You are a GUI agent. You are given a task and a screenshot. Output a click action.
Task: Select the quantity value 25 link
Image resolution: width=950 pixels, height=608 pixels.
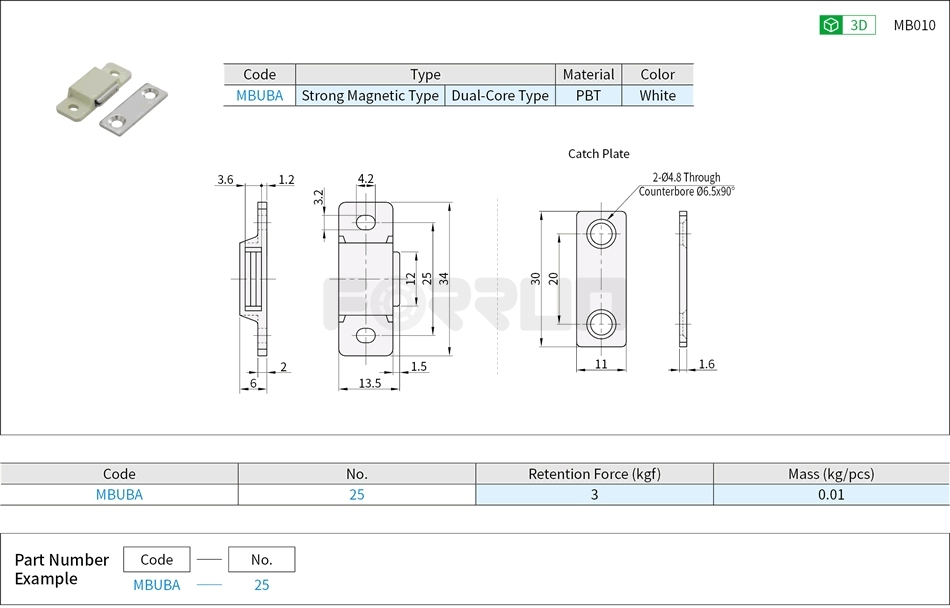357,494
